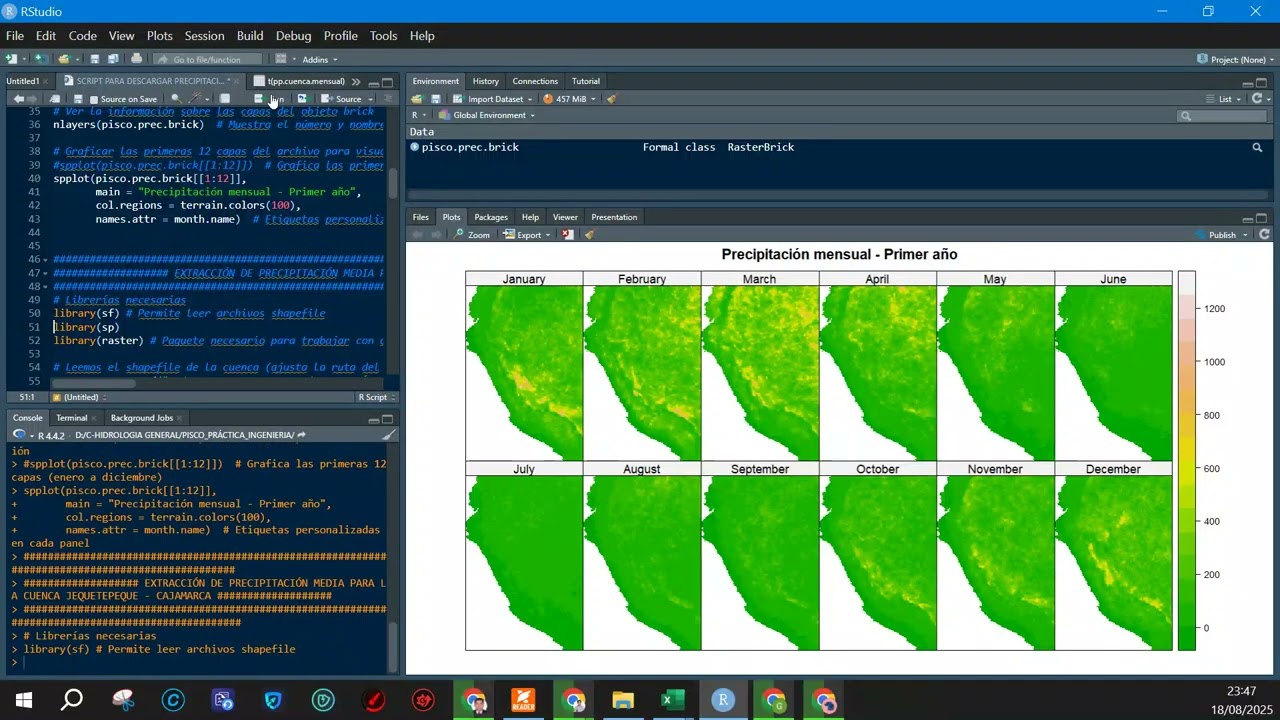
Task: Open Excel from the Windows taskbar
Action: (672, 700)
